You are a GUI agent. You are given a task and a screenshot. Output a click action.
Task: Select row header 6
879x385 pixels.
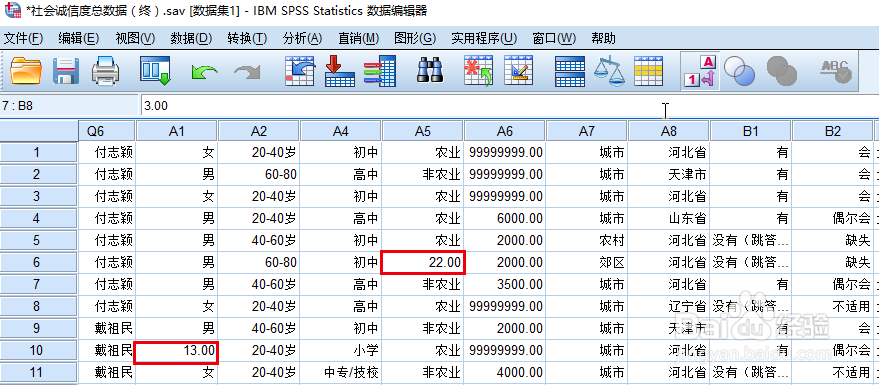pyautogui.click(x=39, y=262)
